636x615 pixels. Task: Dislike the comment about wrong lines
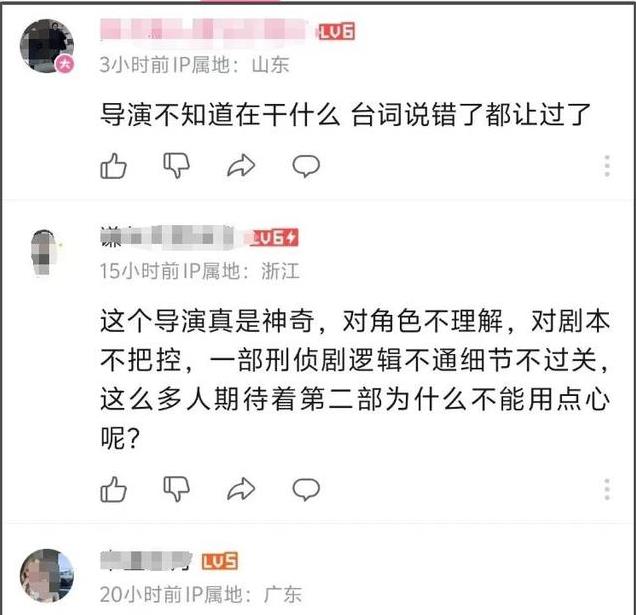176,166
